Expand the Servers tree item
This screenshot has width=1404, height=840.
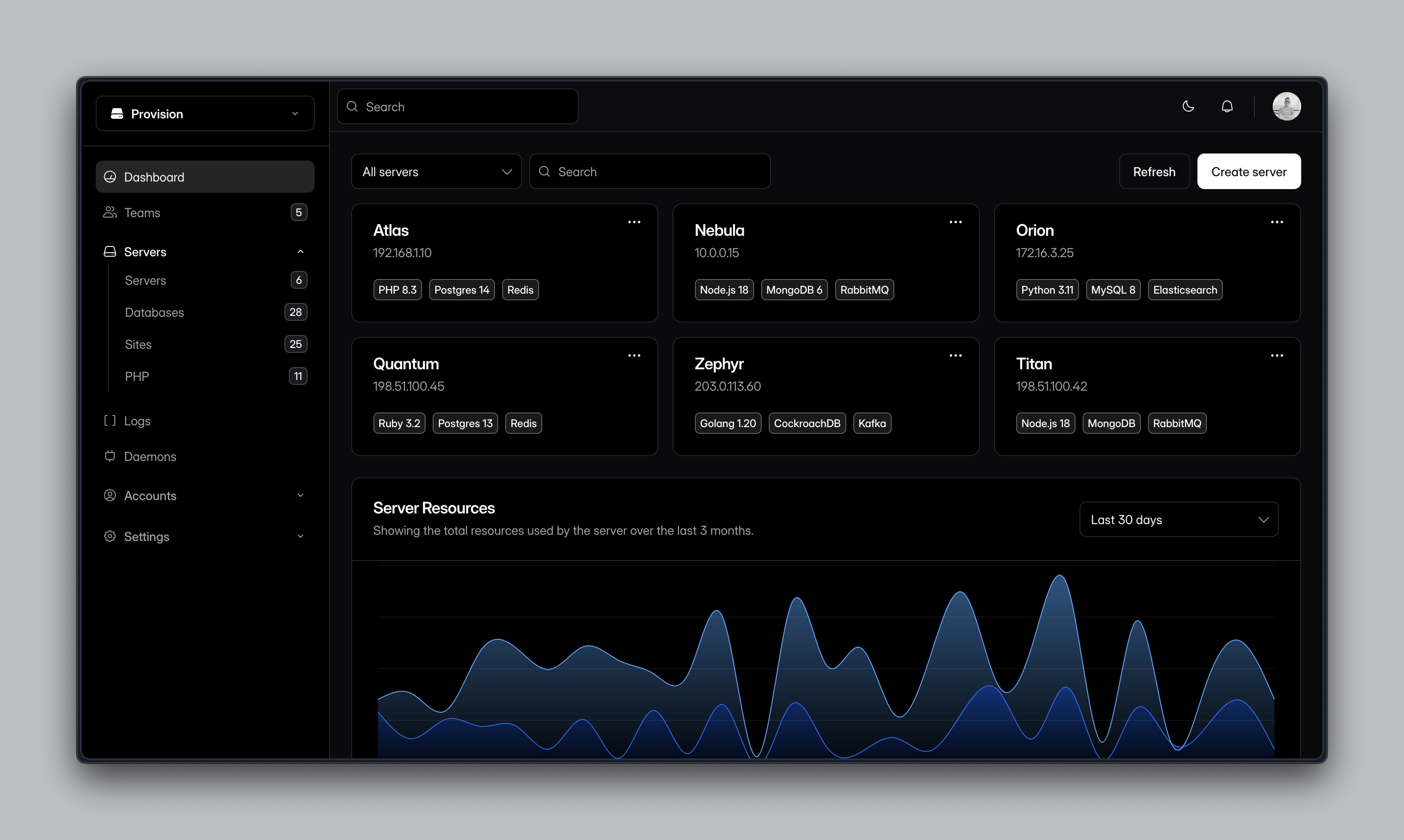(300, 251)
